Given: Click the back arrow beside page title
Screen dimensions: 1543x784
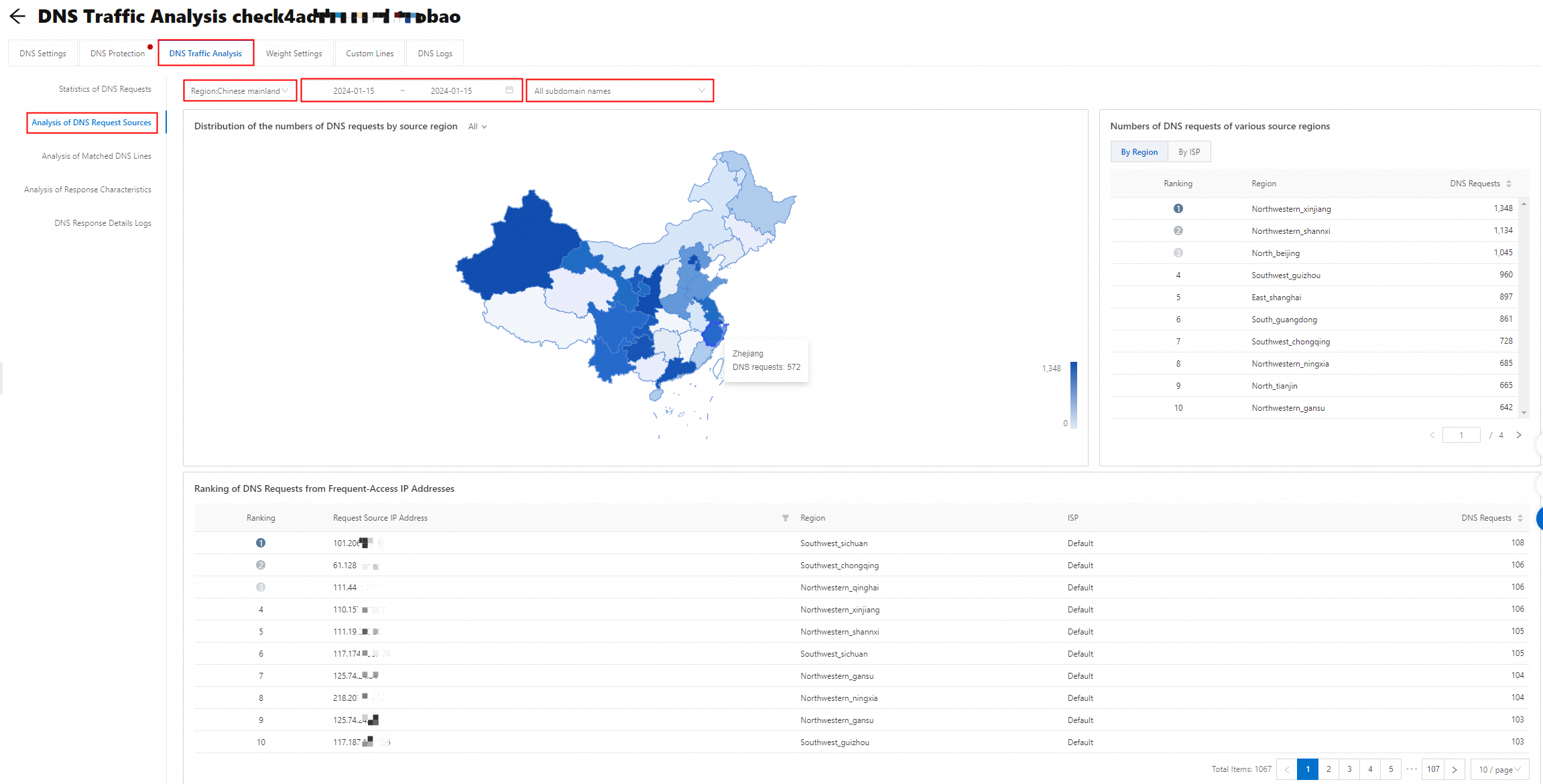Looking at the screenshot, I should [17, 17].
